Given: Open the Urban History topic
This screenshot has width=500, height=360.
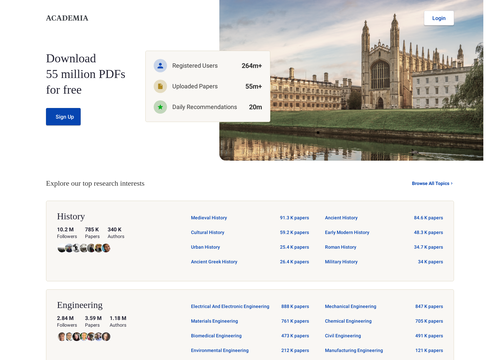Looking at the screenshot, I should pyautogui.click(x=205, y=247).
